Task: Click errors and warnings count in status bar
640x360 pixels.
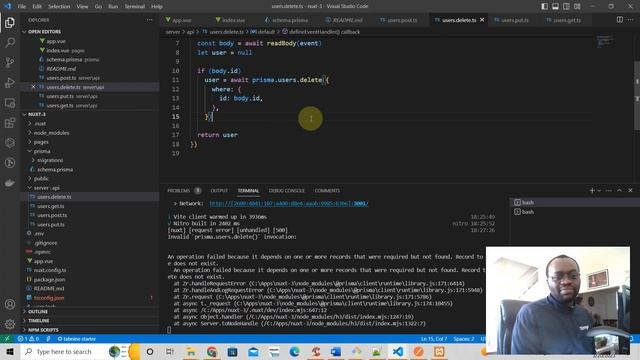Action: click(28, 339)
